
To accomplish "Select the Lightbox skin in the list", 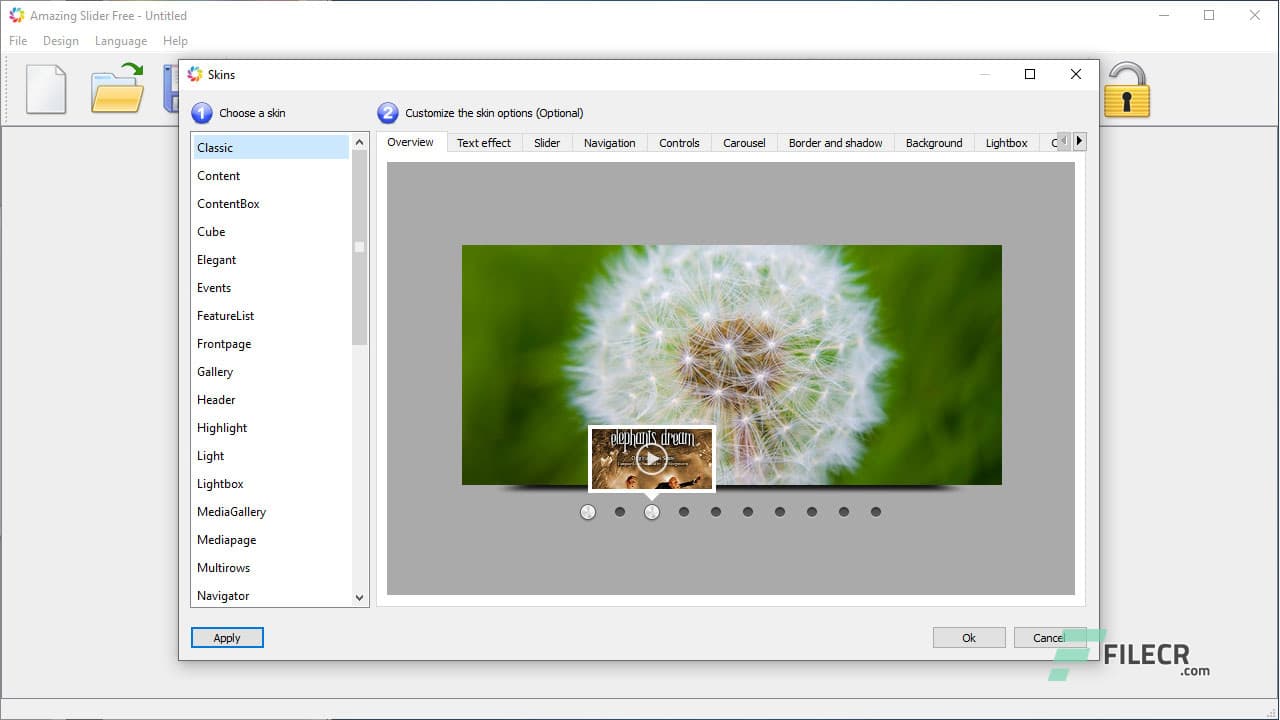I will (x=220, y=484).
